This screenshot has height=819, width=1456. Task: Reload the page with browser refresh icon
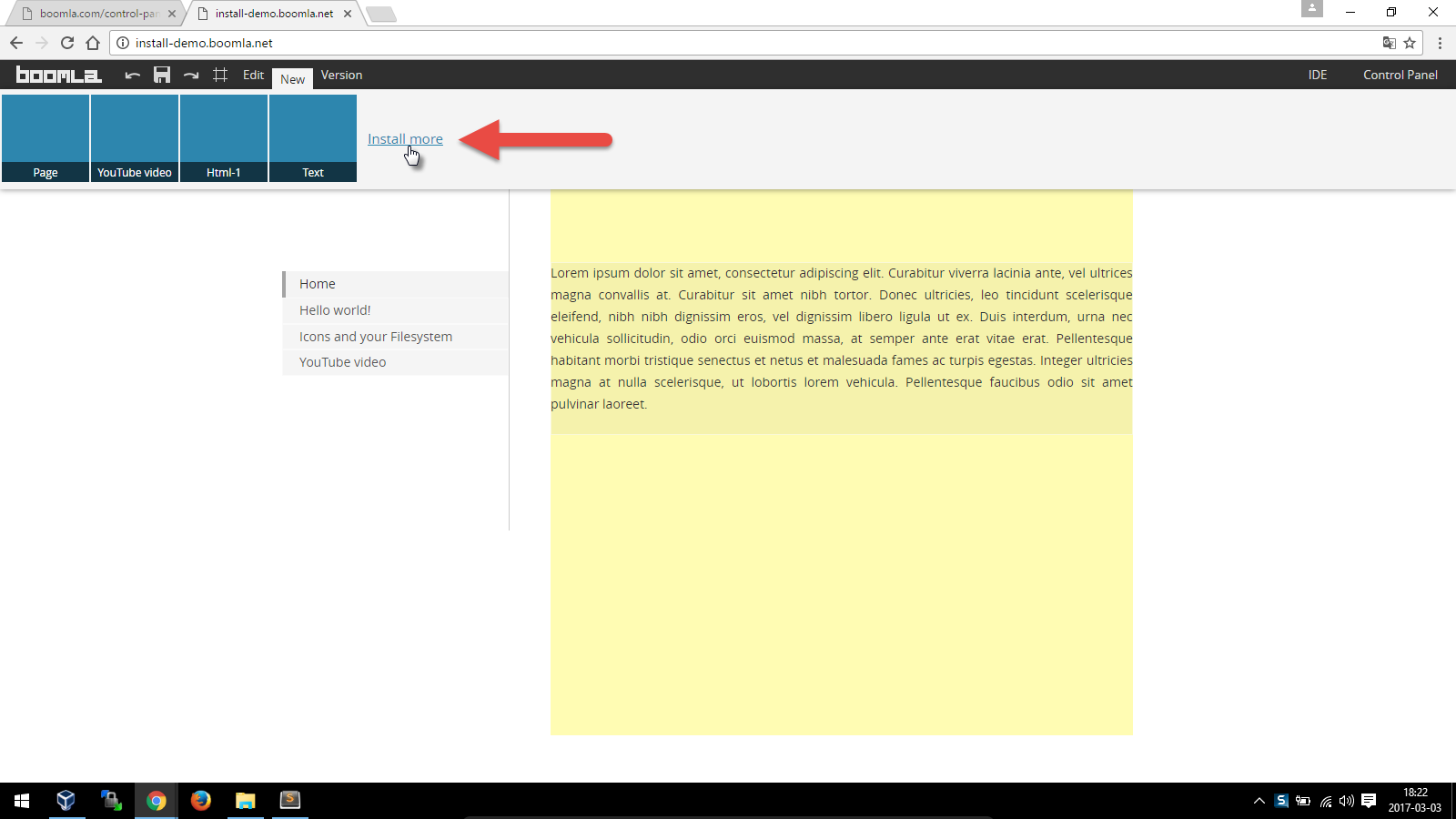click(67, 43)
